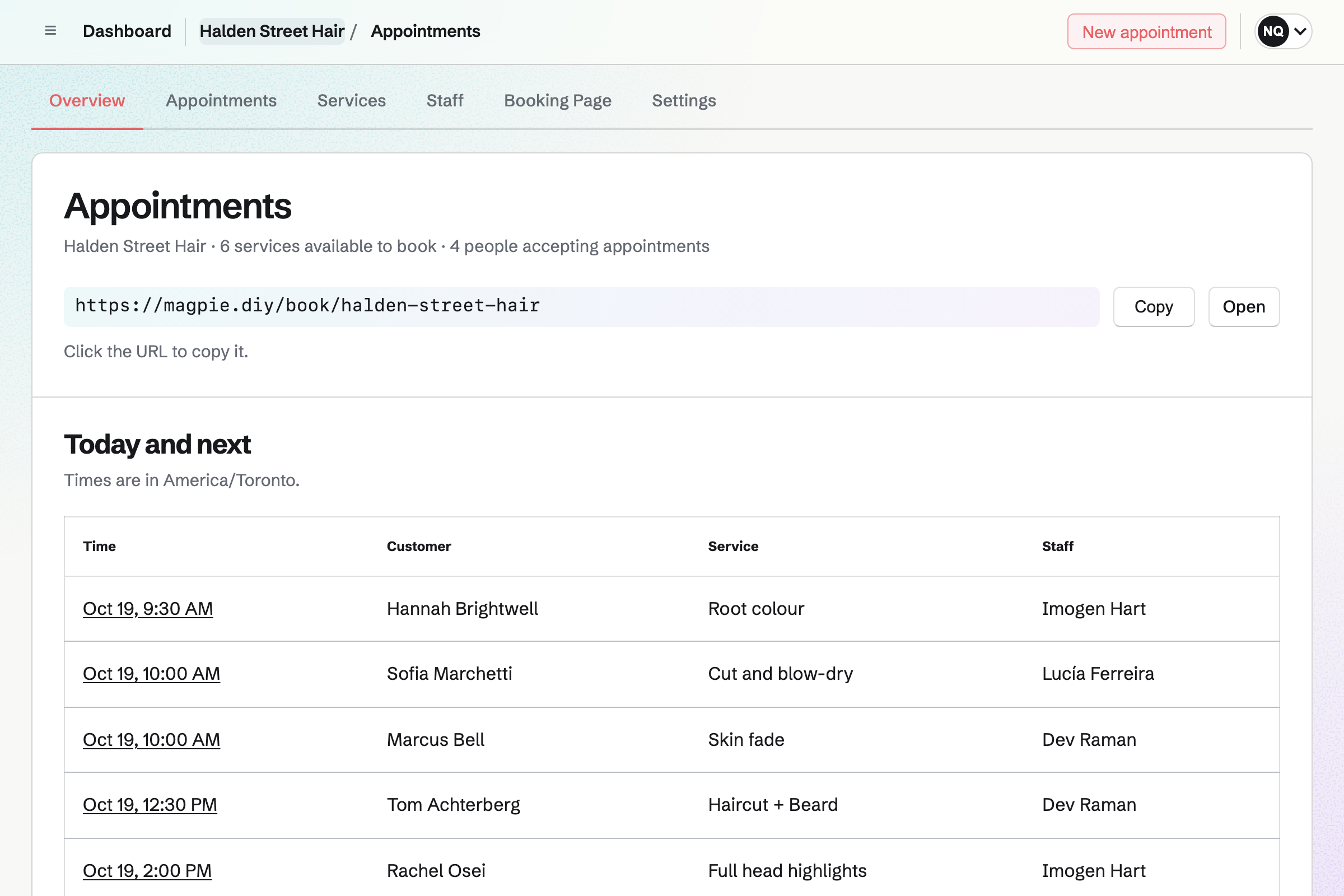The width and height of the screenshot is (1344, 896).
Task: Click Dev Raman in Skin fade row
Action: pyautogui.click(x=1089, y=739)
